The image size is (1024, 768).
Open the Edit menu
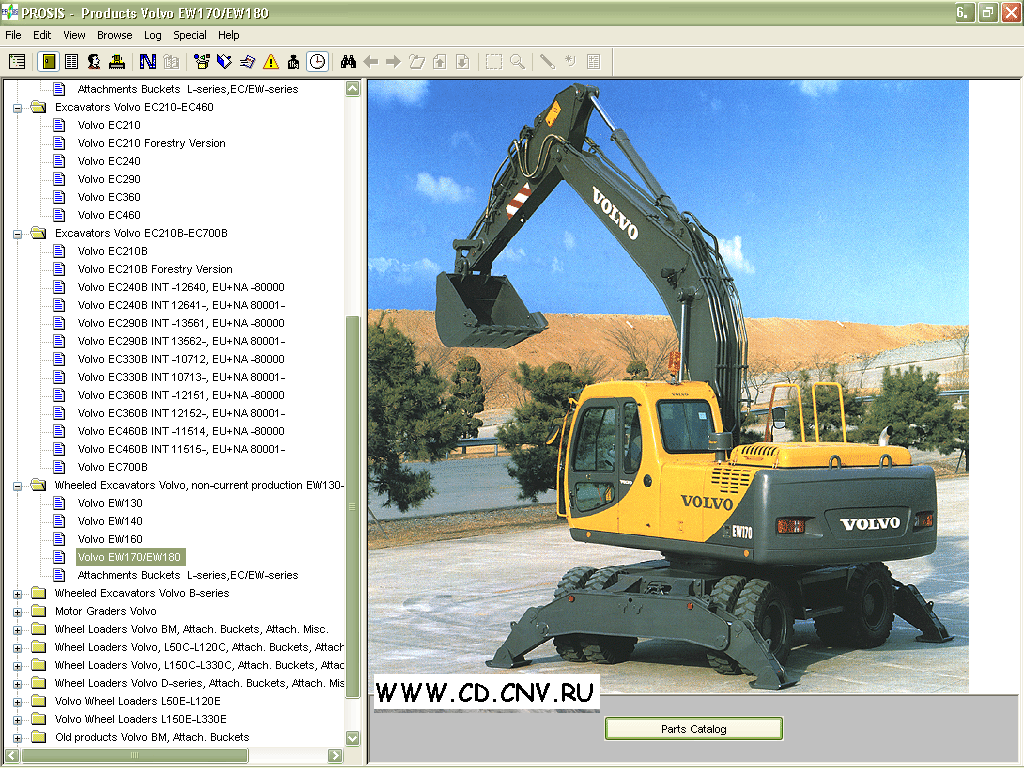42,35
